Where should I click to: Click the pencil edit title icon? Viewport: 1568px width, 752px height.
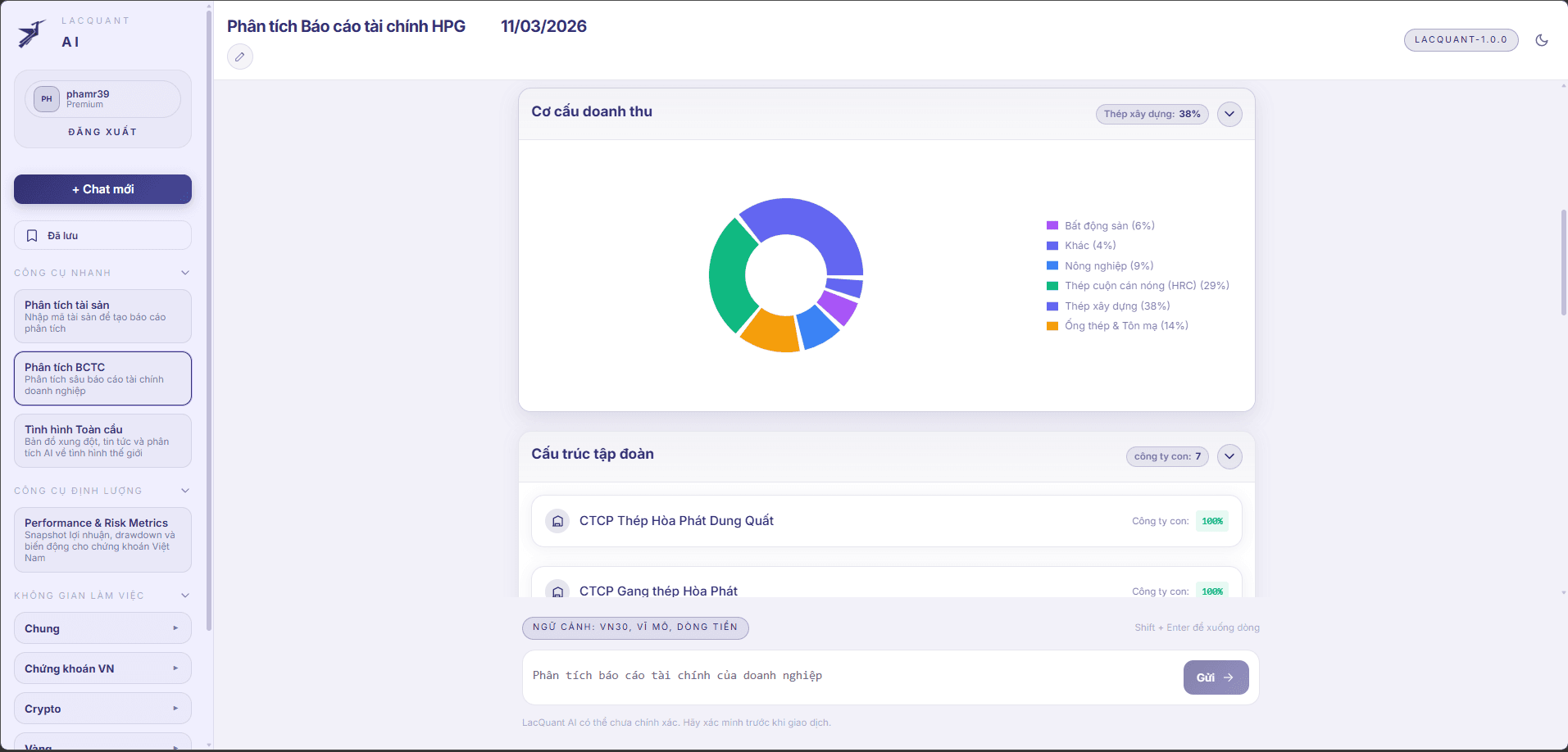(239, 57)
